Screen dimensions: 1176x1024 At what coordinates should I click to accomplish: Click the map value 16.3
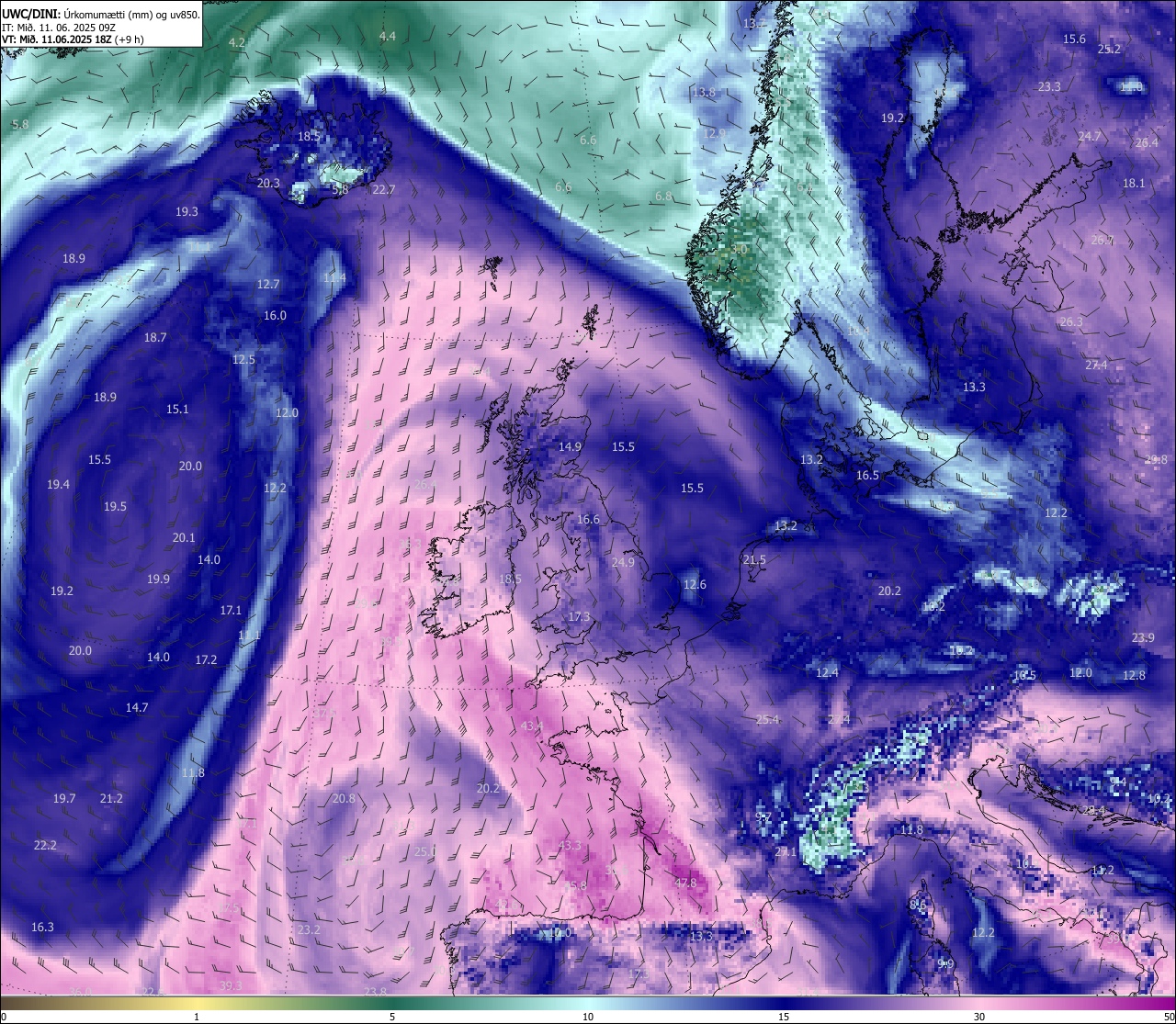click(42, 928)
